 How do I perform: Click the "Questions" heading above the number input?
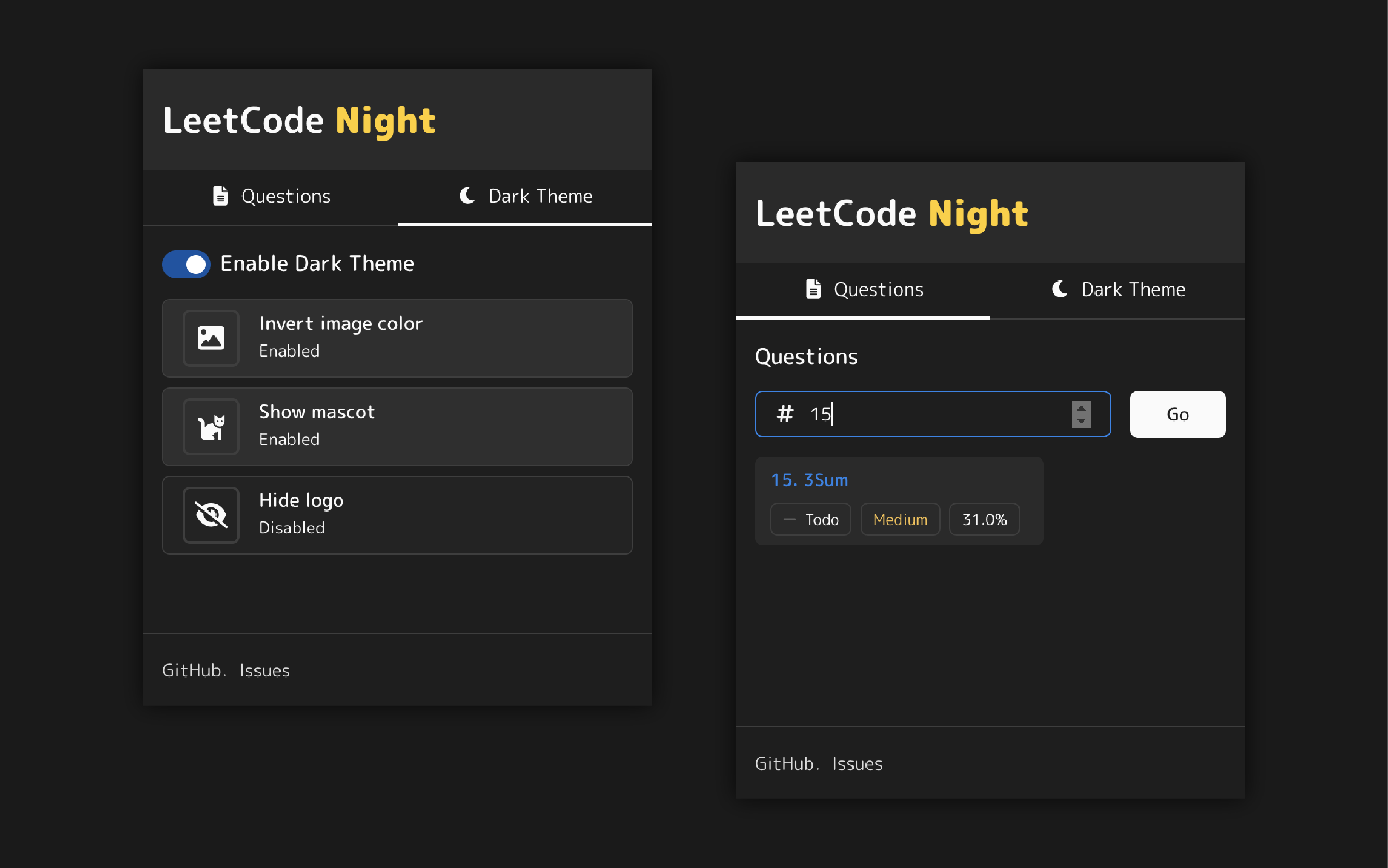[807, 356]
